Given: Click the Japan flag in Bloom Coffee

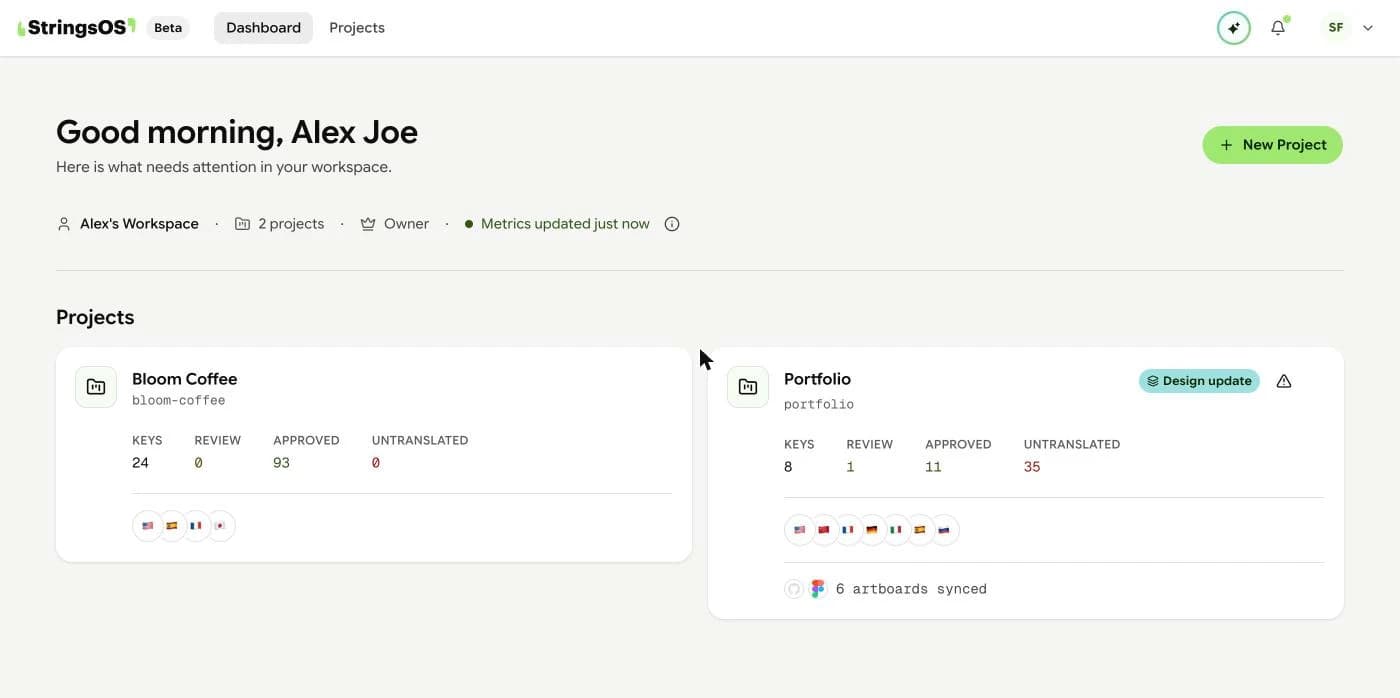Looking at the screenshot, I should [220, 526].
